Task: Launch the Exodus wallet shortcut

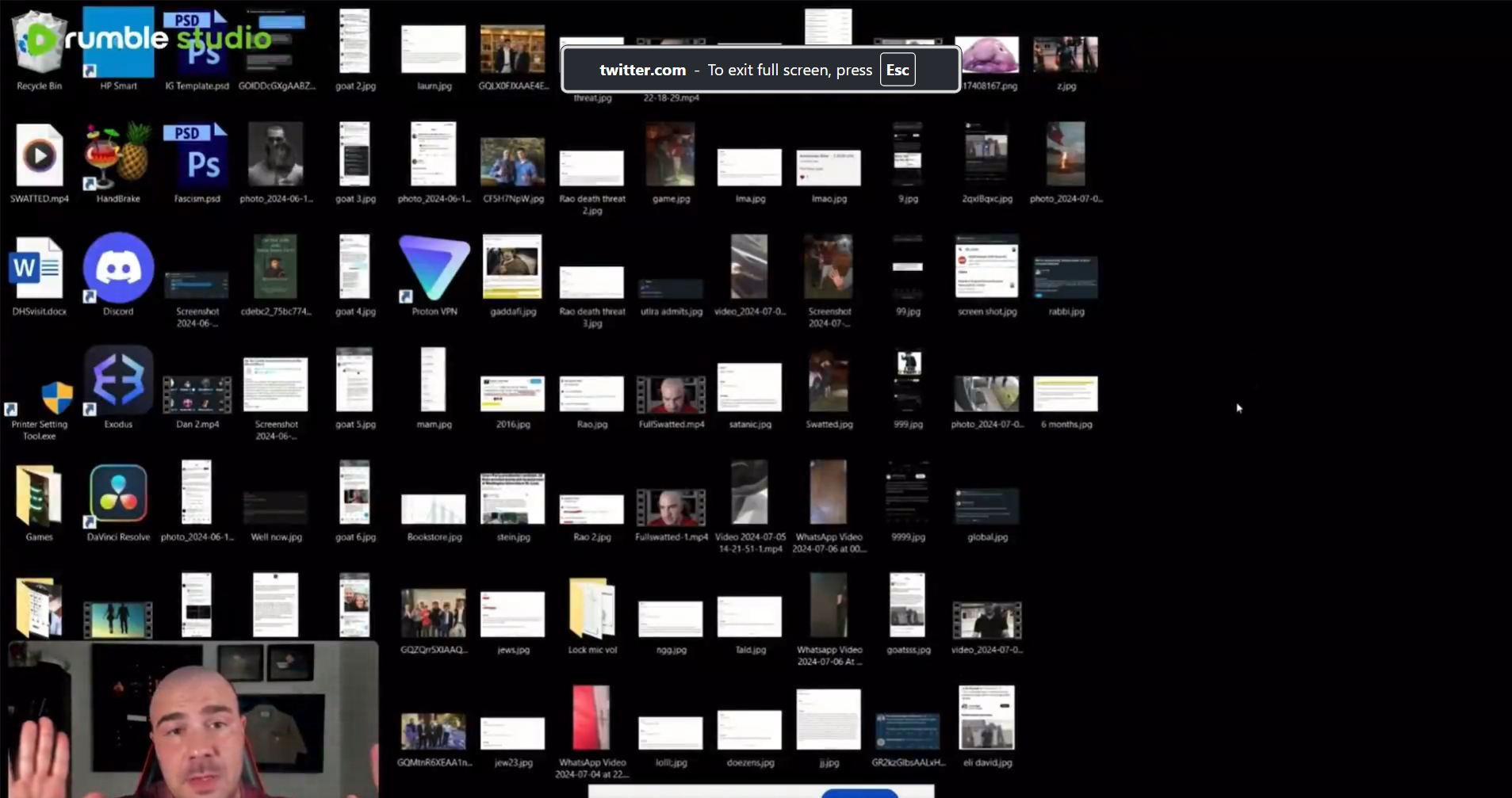Action: coord(118,388)
